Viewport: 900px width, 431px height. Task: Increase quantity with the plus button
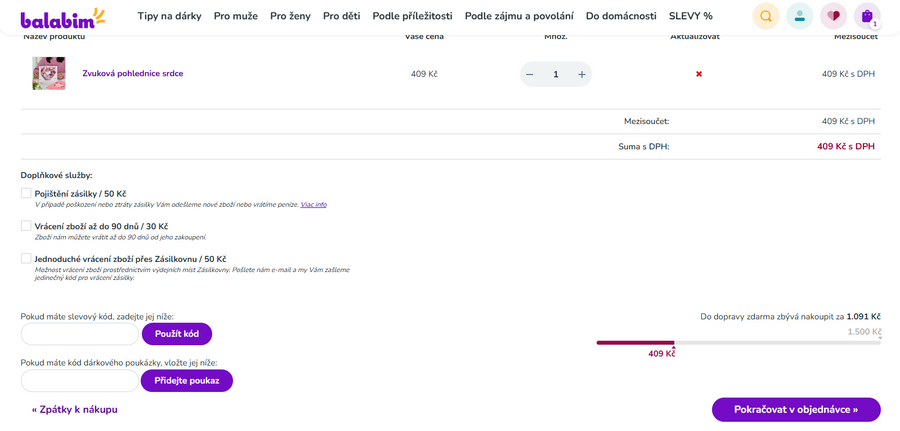(x=582, y=74)
